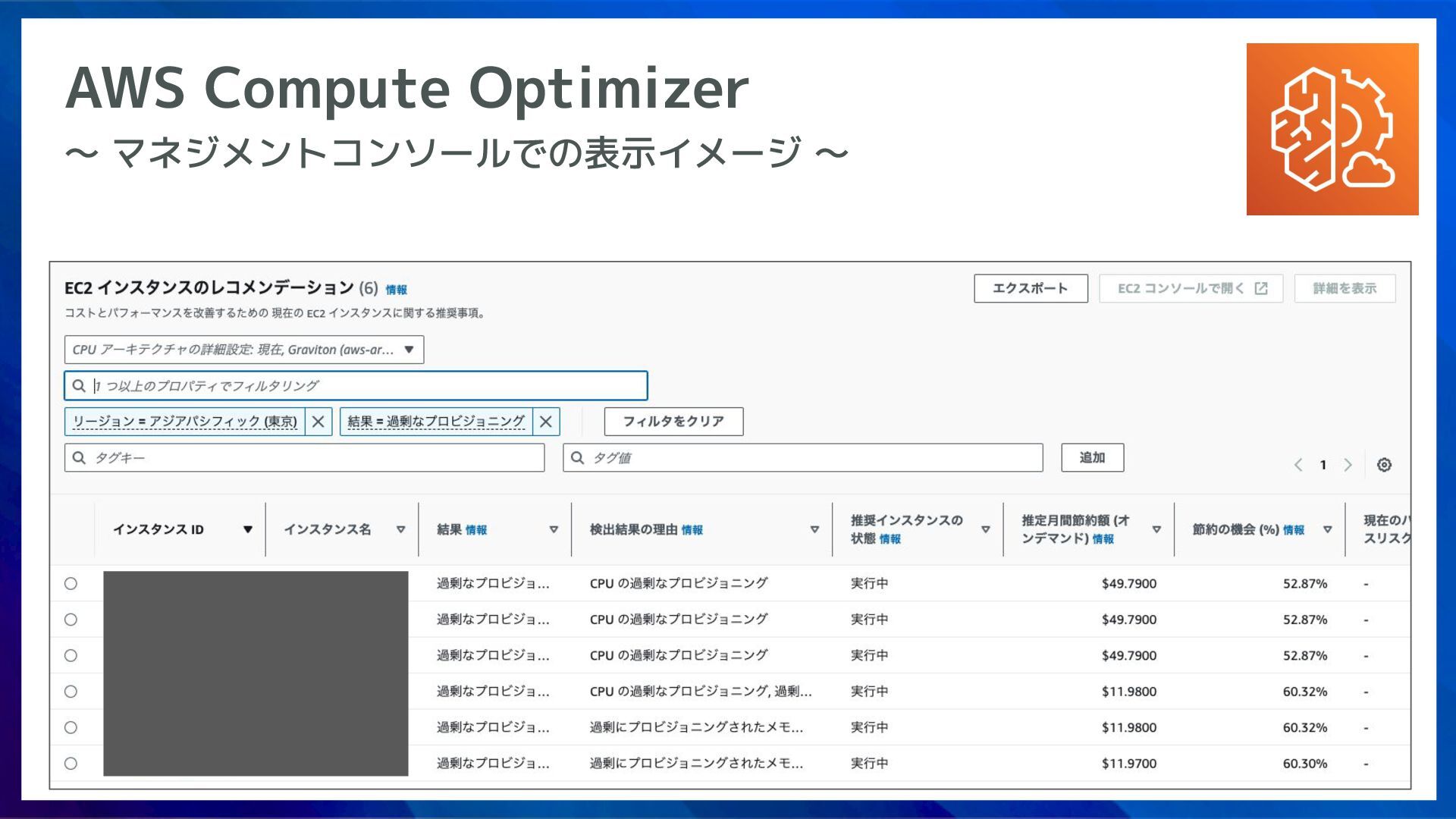
Task: Focus the property filter search field
Action: tap(356, 386)
